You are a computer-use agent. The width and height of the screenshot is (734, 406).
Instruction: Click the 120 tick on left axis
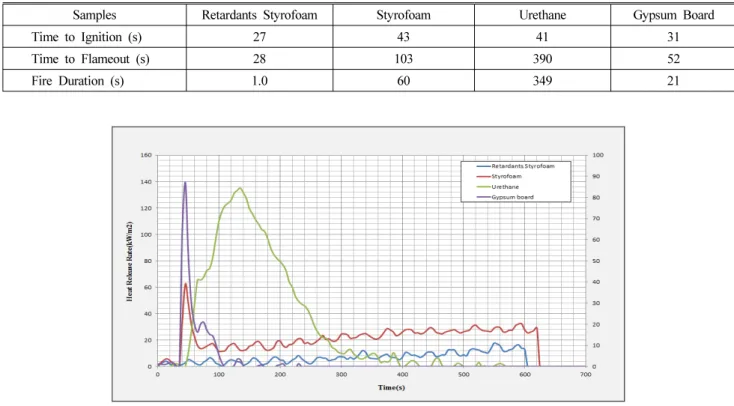(x=146, y=208)
